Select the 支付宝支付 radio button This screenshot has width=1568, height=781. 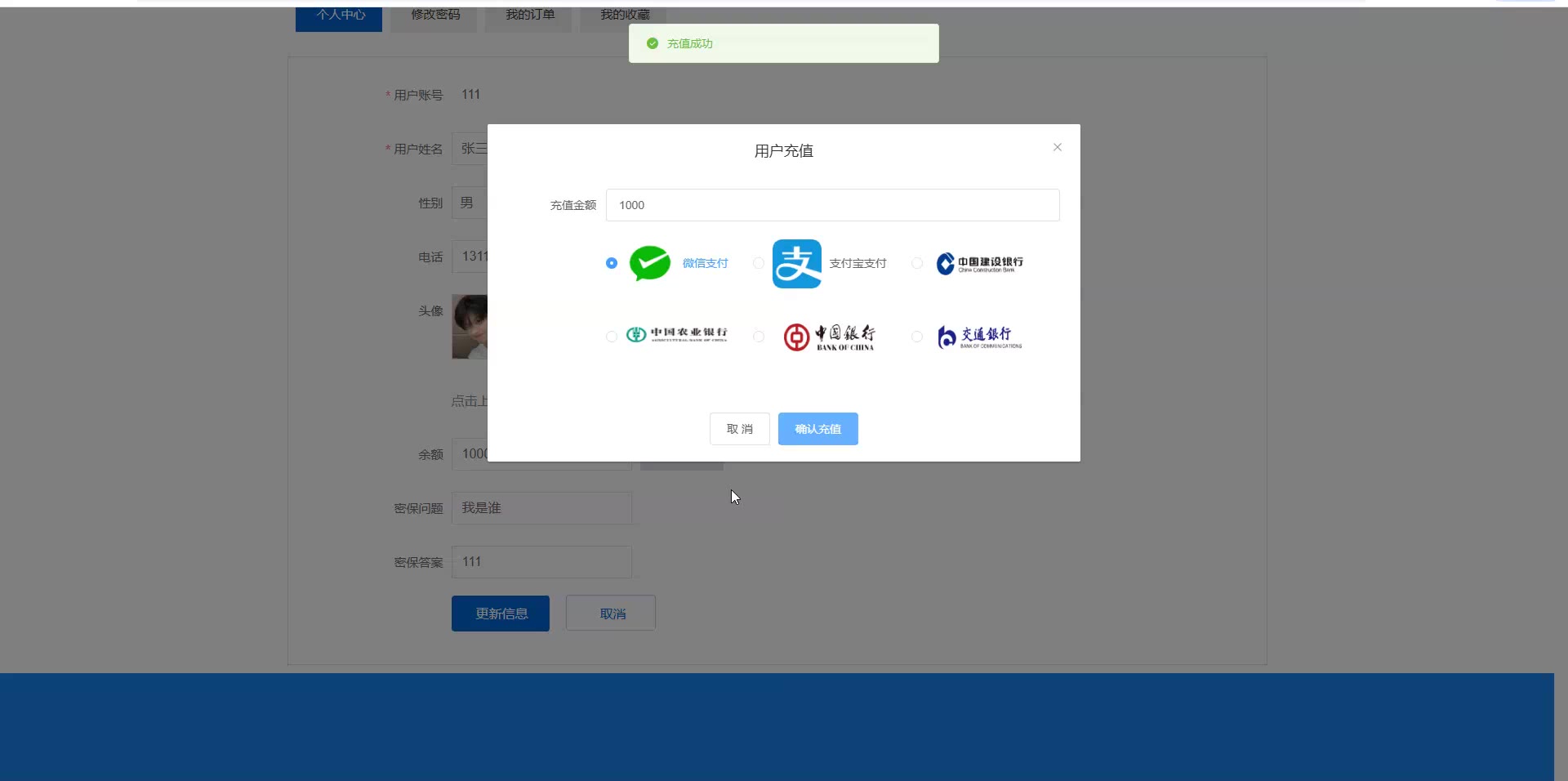tap(759, 263)
